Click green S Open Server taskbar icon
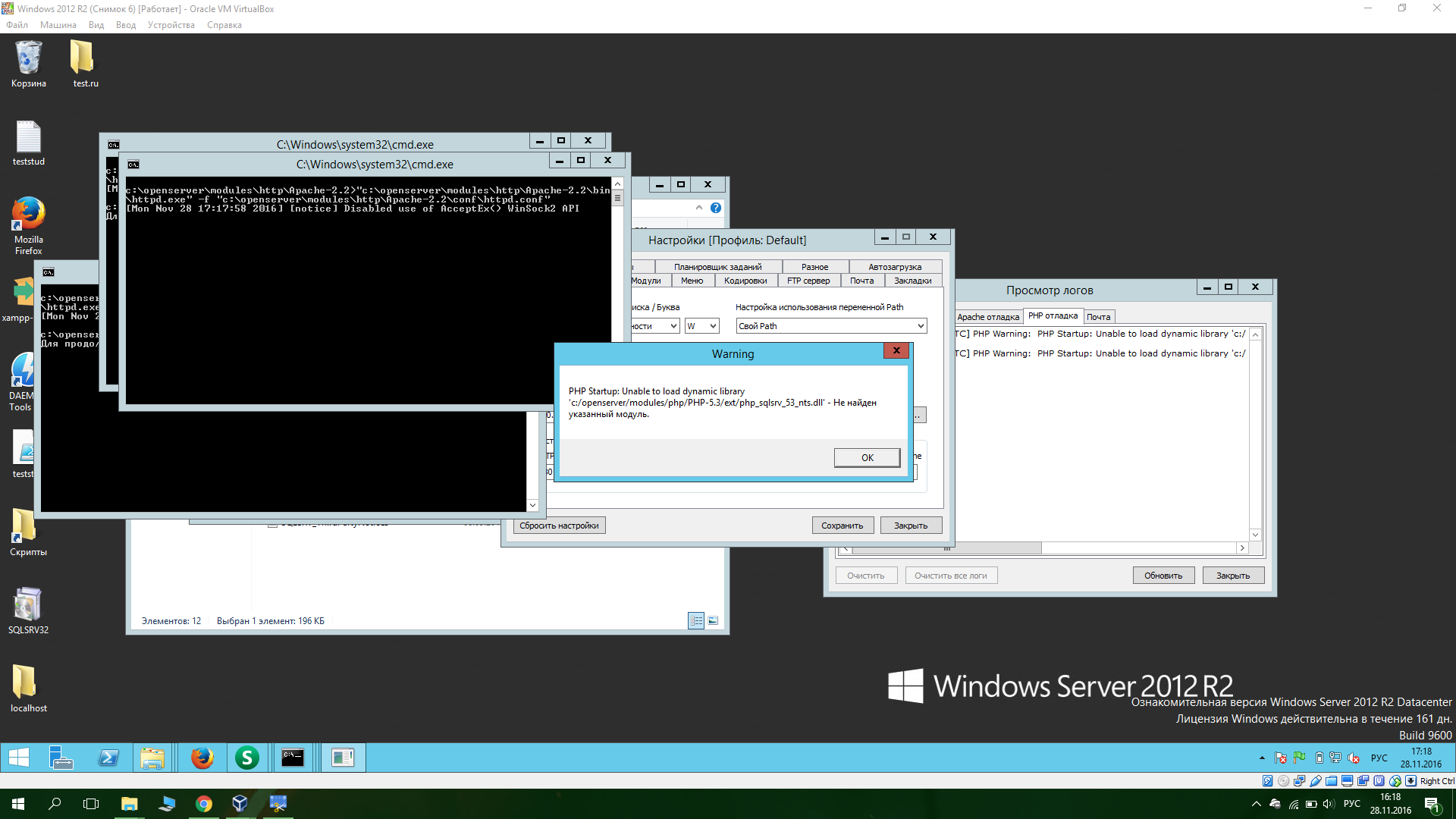This screenshot has width=1456, height=819. [x=246, y=758]
